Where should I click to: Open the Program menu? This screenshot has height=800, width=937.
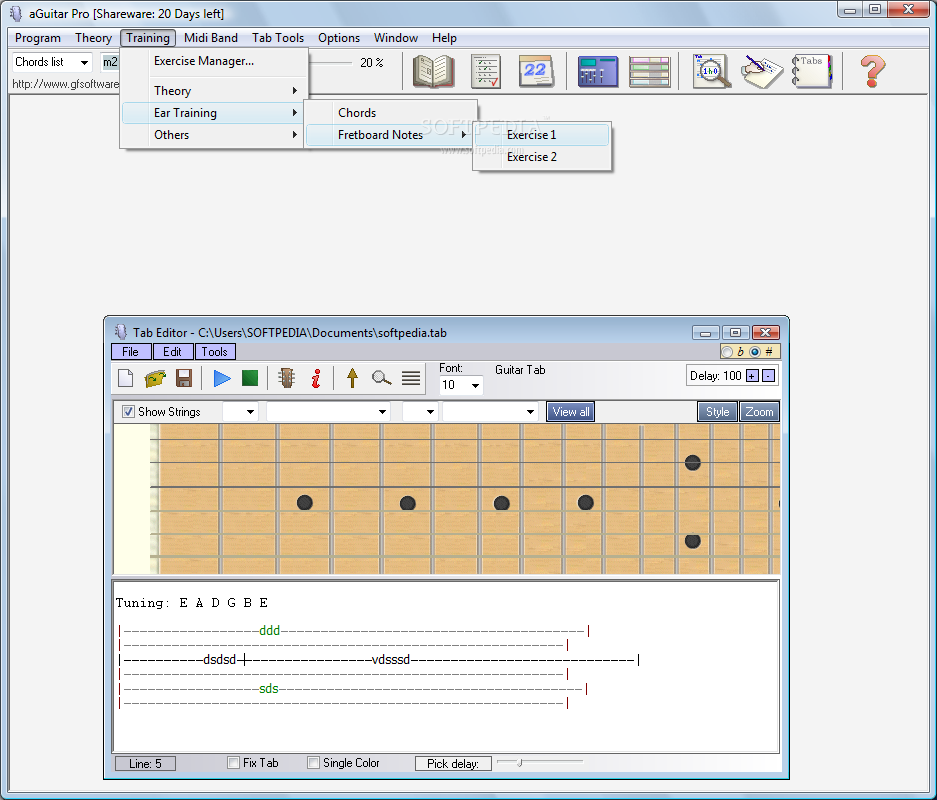[38, 38]
